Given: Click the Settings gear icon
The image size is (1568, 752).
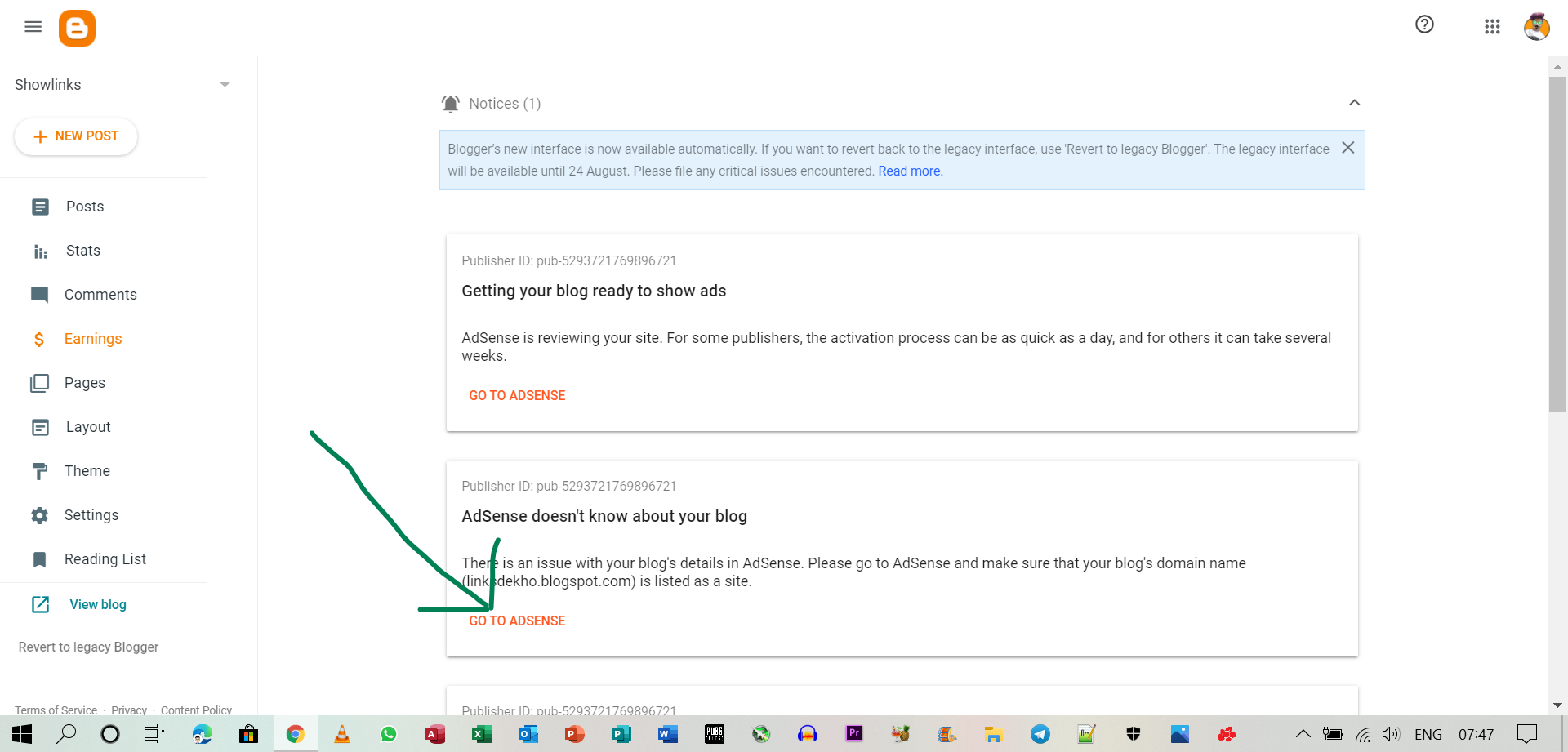Looking at the screenshot, I should point(39,515).
